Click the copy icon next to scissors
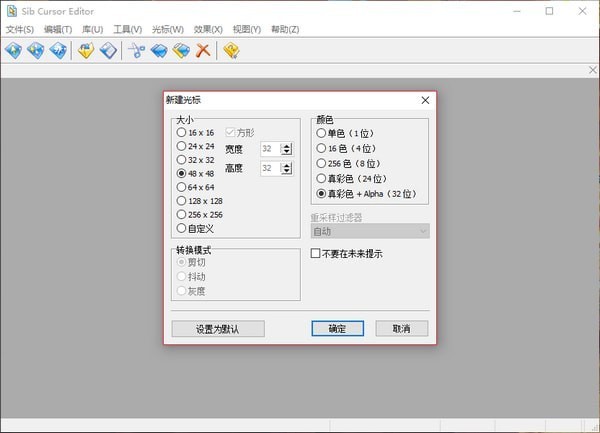 point(159,50)
